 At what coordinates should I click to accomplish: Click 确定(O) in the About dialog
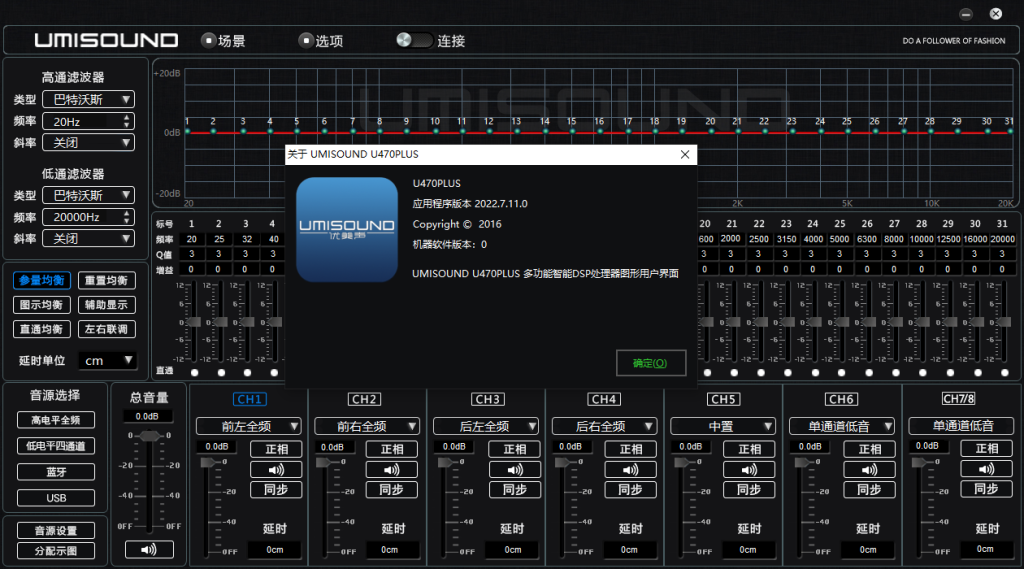pos(650,363)
